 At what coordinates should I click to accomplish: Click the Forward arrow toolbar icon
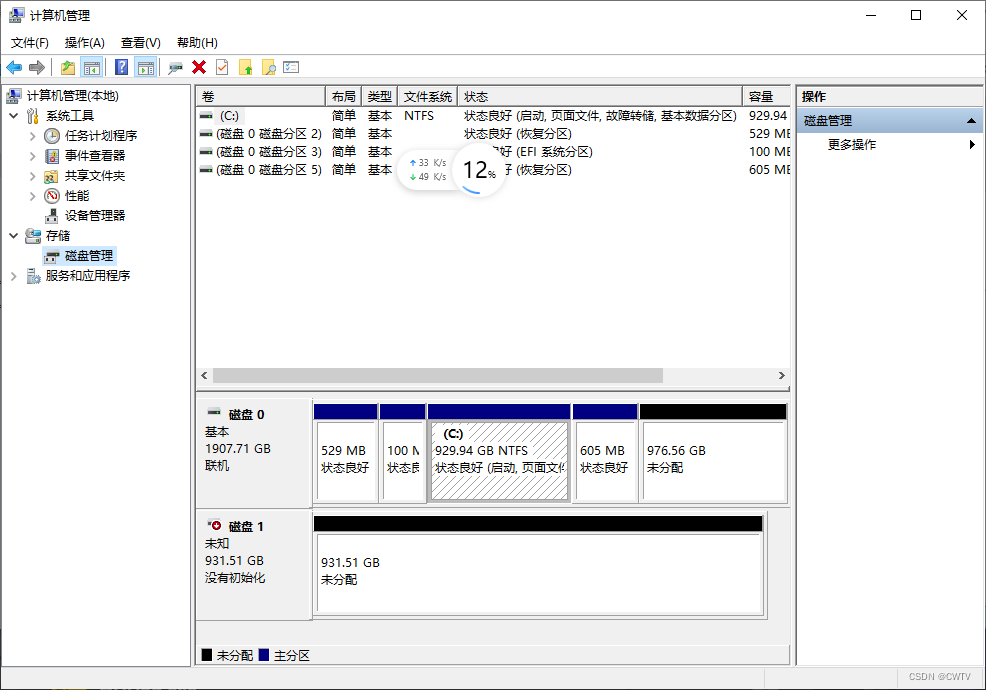pos(37,67)
